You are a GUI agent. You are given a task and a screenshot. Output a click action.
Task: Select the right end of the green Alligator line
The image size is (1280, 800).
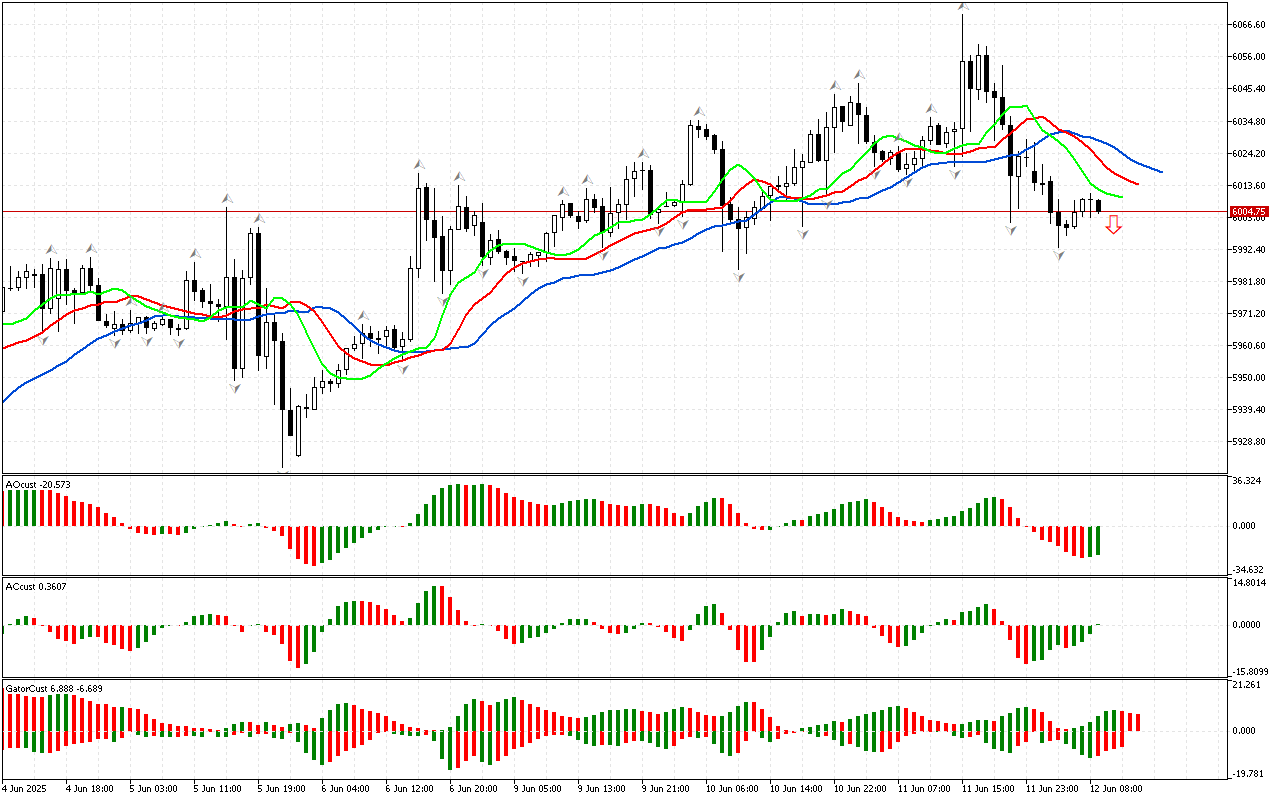tap(1121, 197)
